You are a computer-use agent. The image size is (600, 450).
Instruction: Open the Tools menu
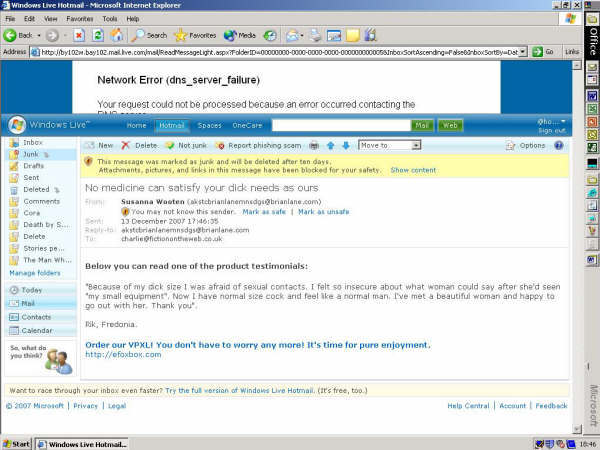pos(109,19)
